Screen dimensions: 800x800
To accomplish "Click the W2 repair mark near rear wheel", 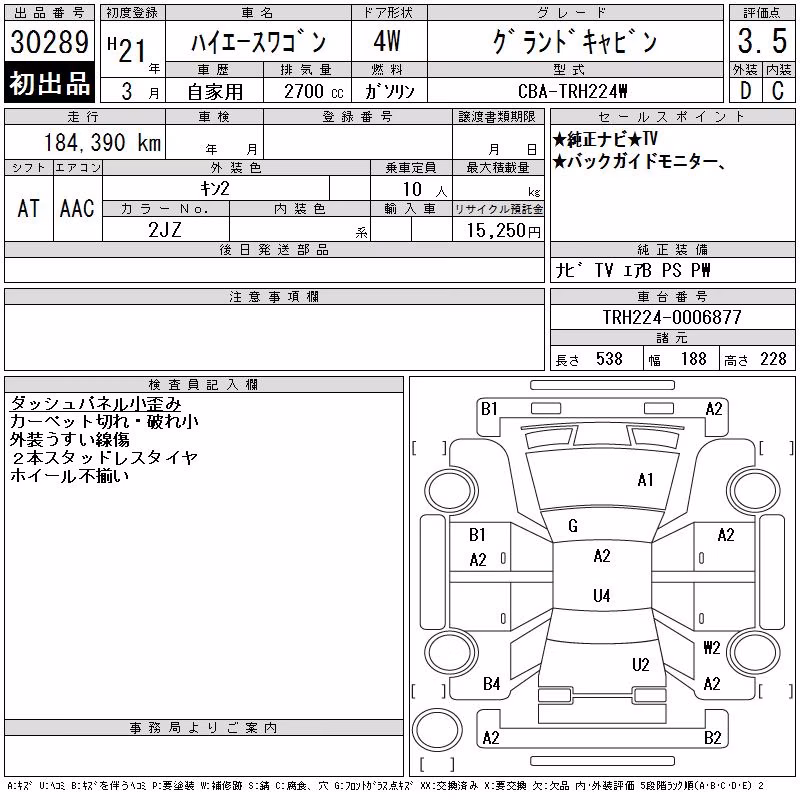I will 712,647.
